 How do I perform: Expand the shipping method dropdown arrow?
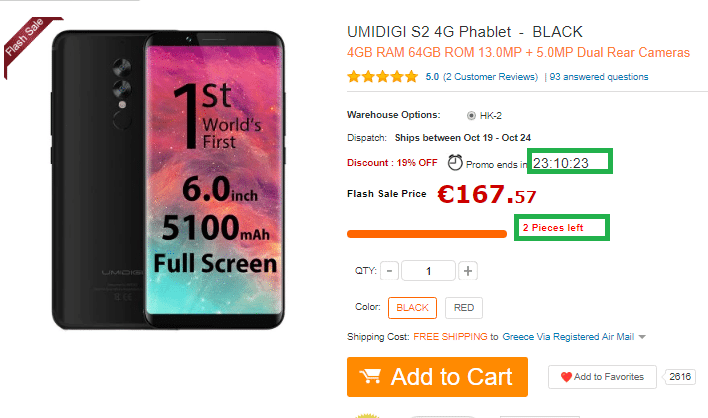tap(642, 337)
